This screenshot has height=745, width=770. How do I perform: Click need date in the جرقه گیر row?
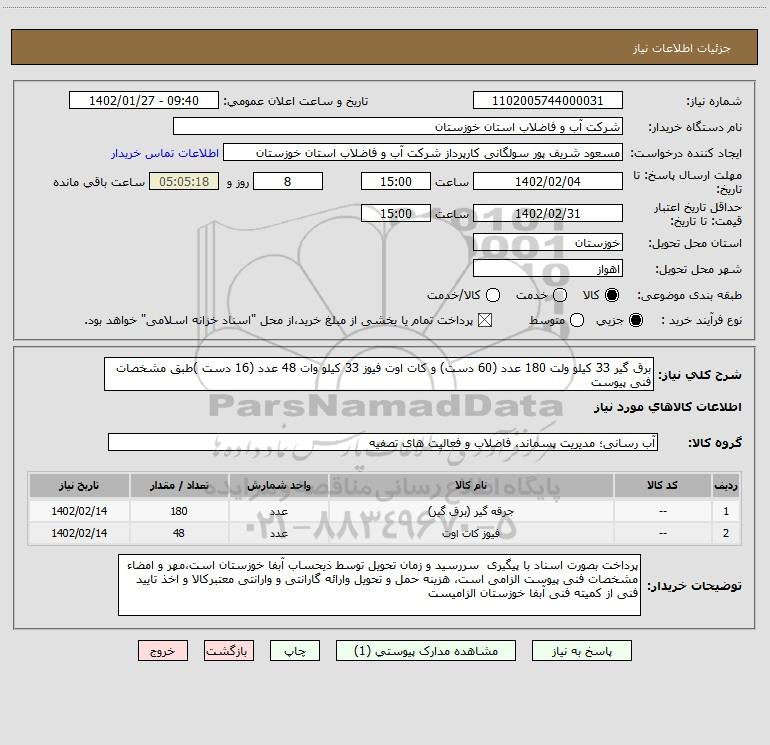point(79,511)
